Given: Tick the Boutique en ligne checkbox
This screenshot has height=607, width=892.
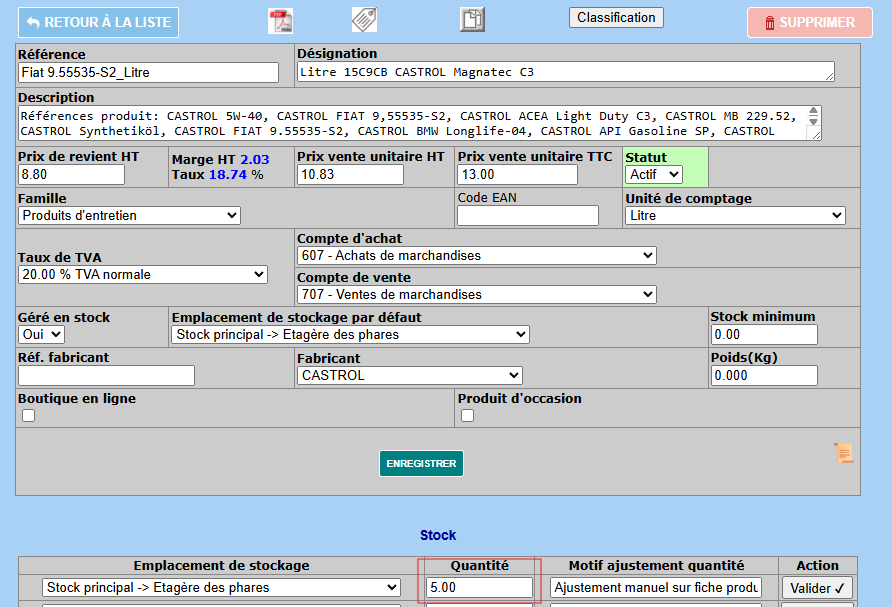Looking at the screenshot, I should (28, 416).
